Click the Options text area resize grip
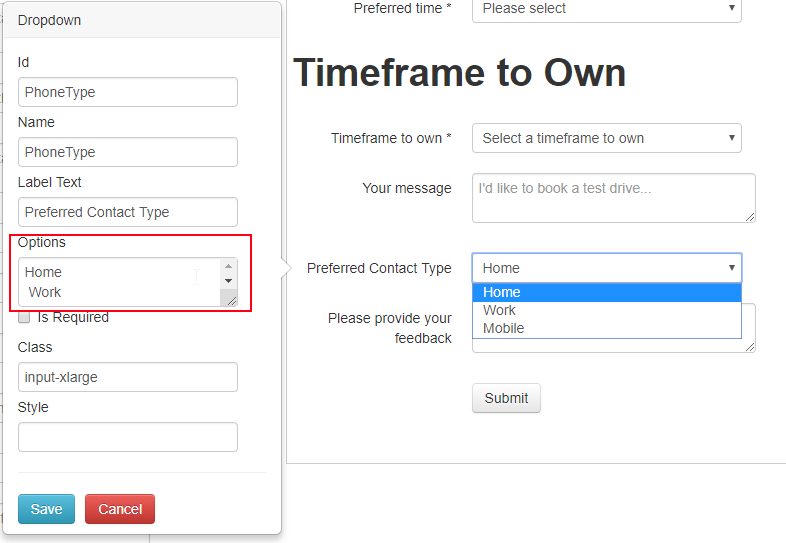The image size is (786, 543). [231, 300]
